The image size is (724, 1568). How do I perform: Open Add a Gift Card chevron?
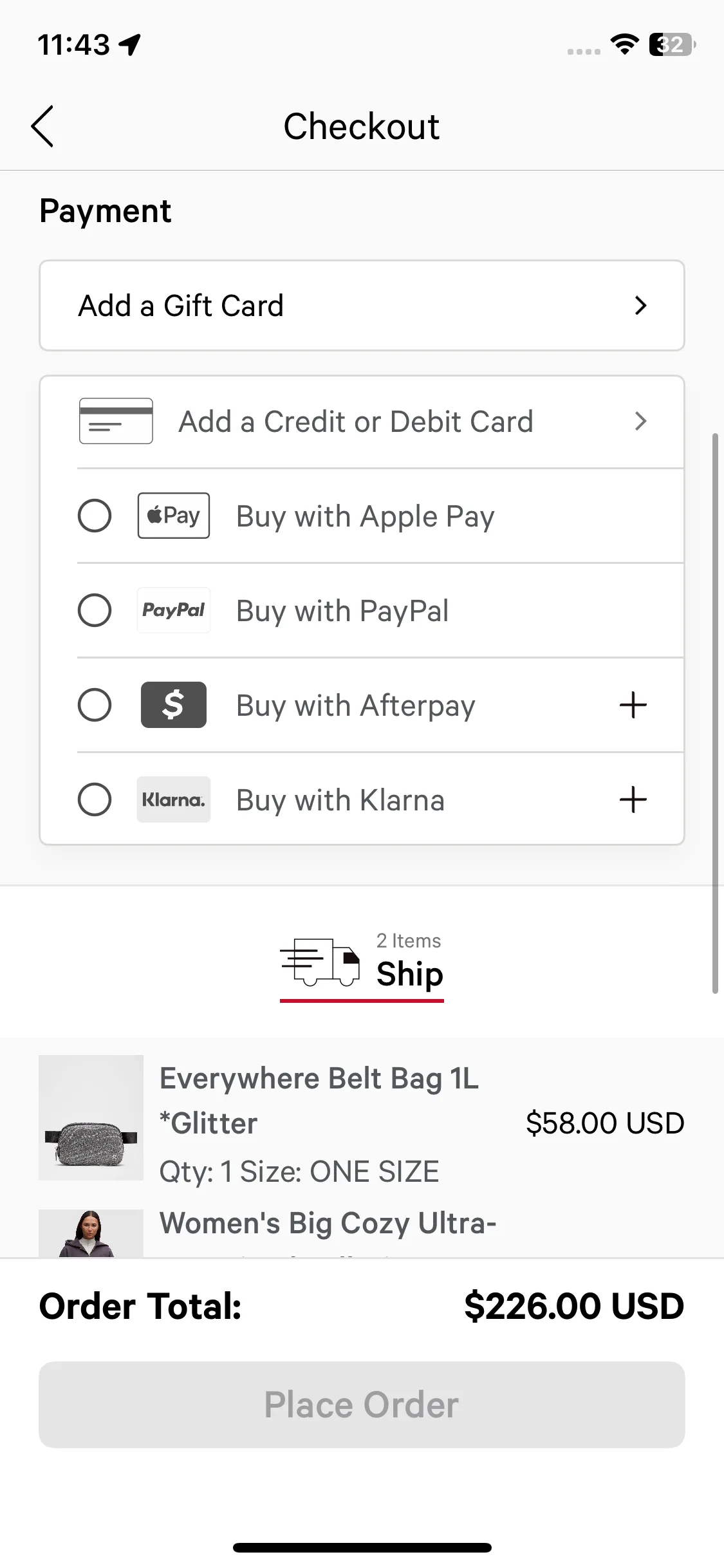[640, 306]
